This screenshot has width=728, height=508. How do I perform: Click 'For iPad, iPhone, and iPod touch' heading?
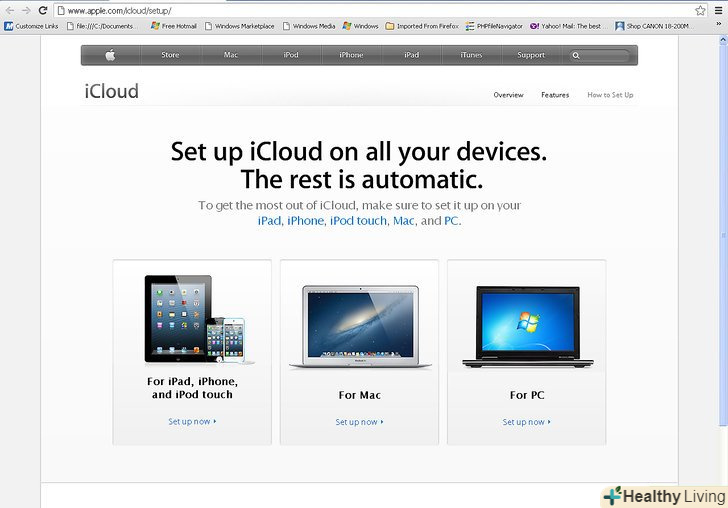192,388
